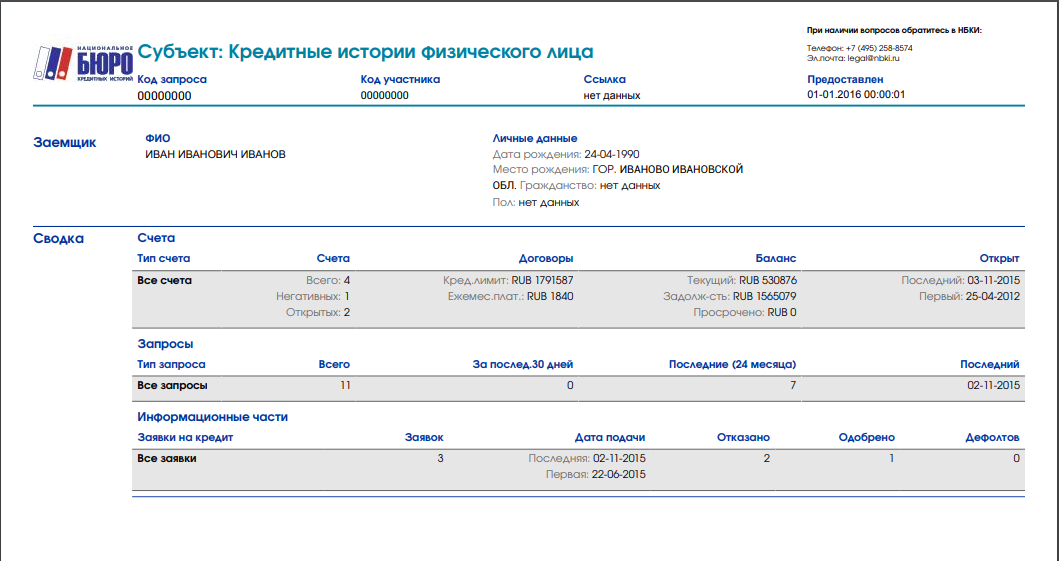Viewport: 1059px width, 561px height.
Task: Click the 'Информационные части' heading
Action: (213, 417)
